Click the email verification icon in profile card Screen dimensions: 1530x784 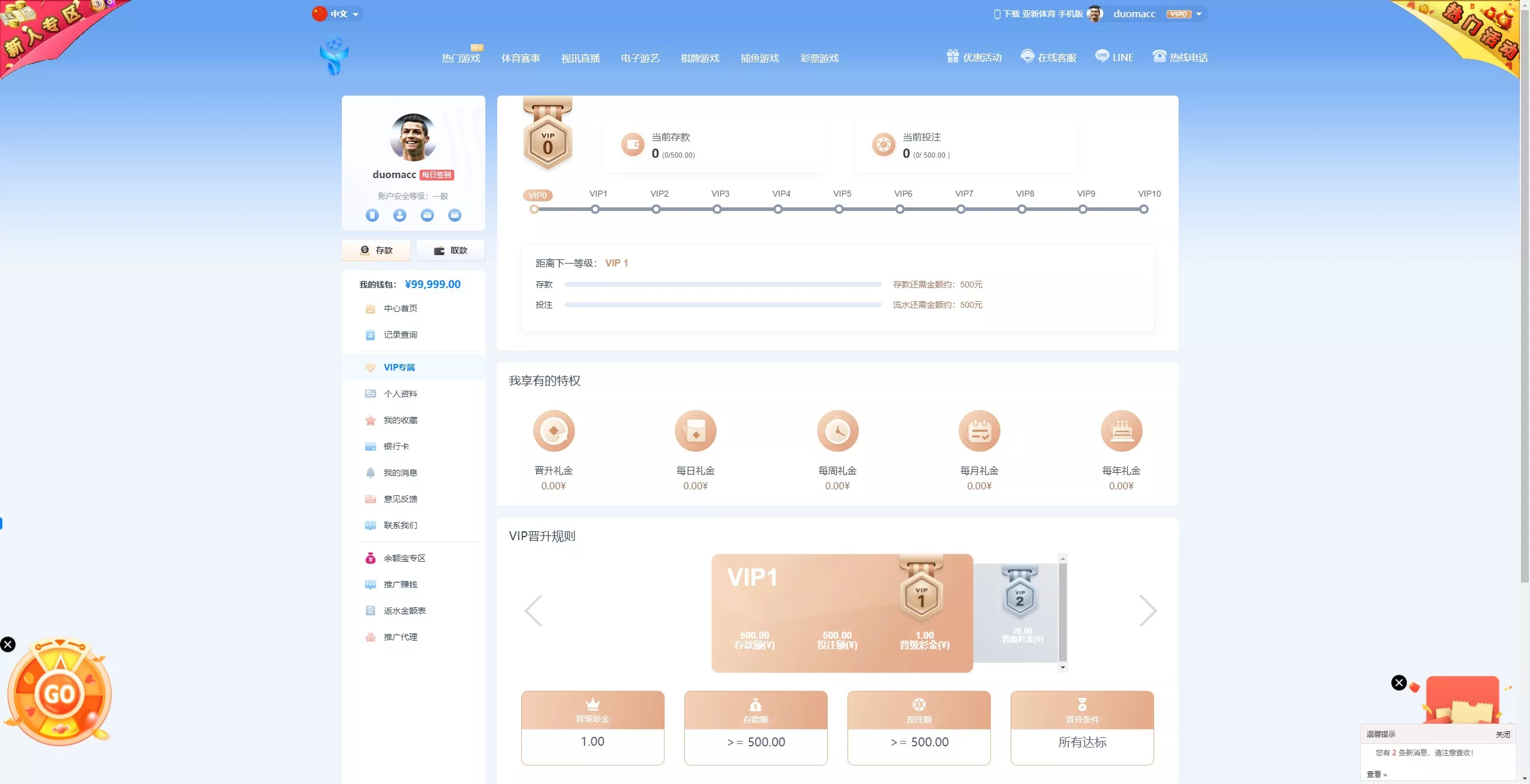[427, 215]
